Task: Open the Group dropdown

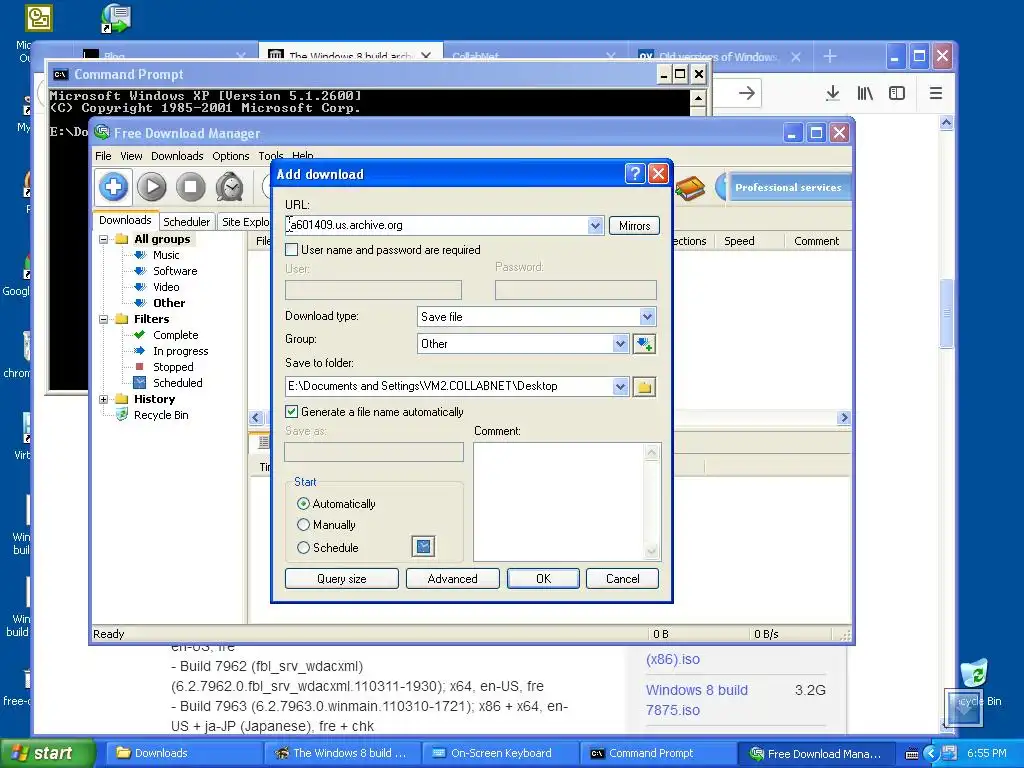Action: point(620,344)
